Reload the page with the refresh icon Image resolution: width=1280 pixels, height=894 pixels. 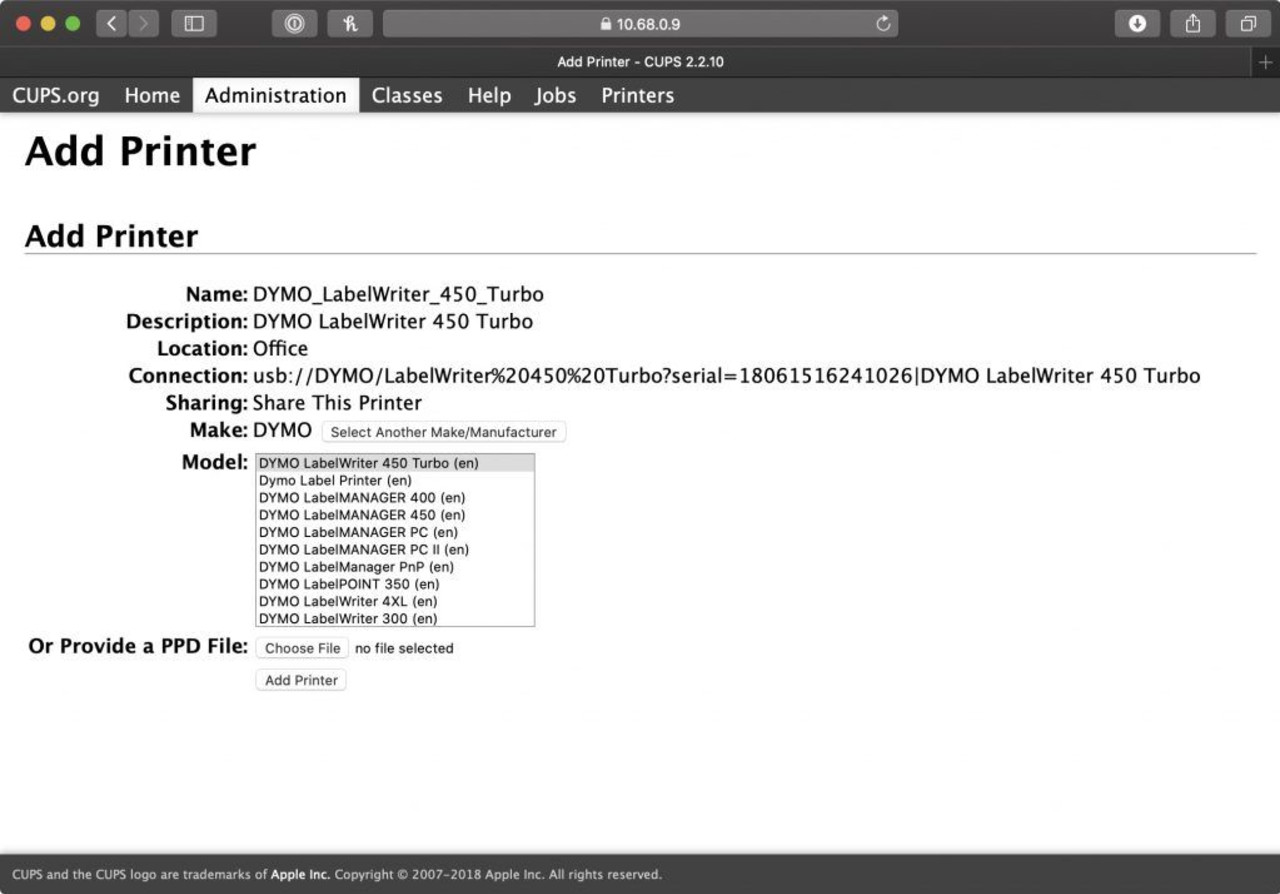tap(882, 24)
